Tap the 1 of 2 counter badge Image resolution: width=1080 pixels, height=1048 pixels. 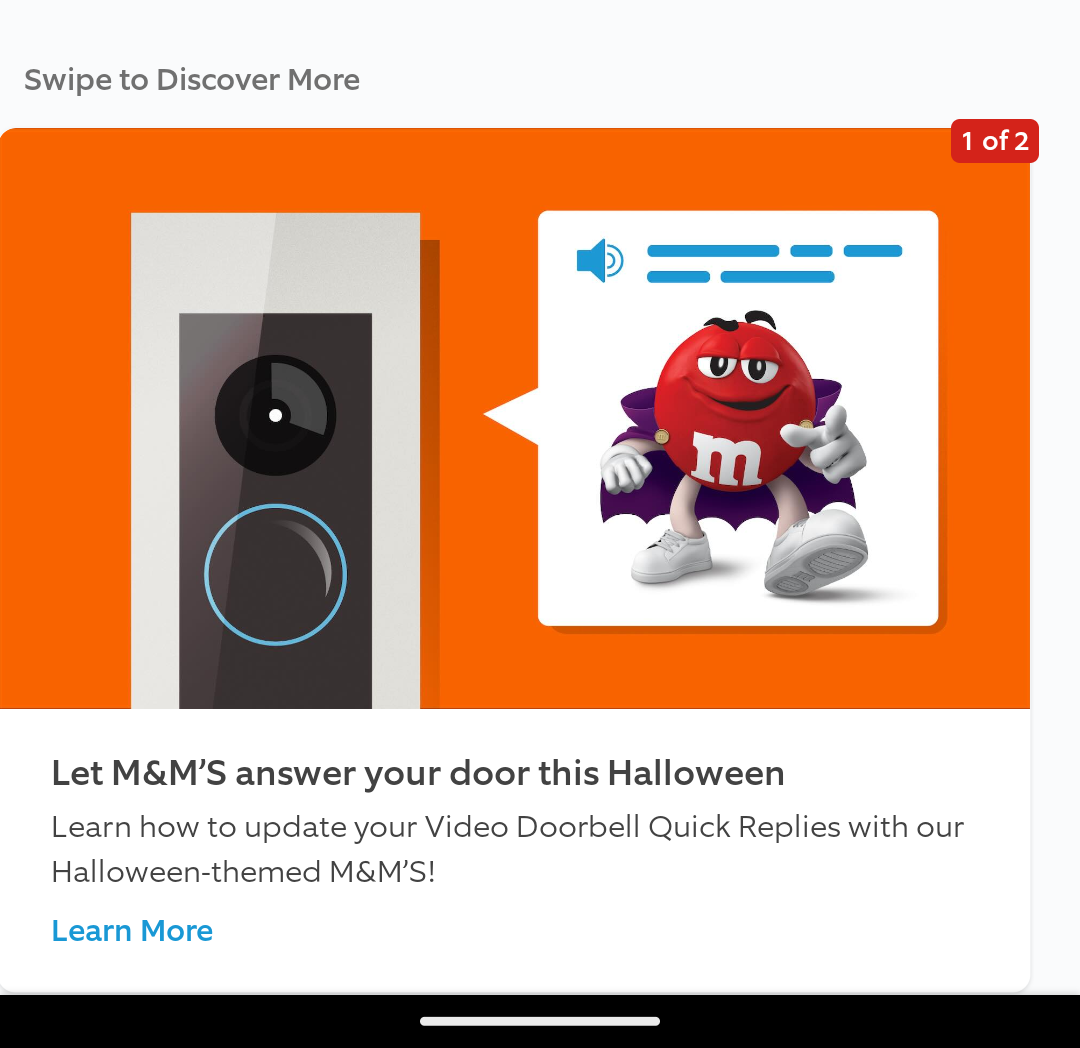995,141
